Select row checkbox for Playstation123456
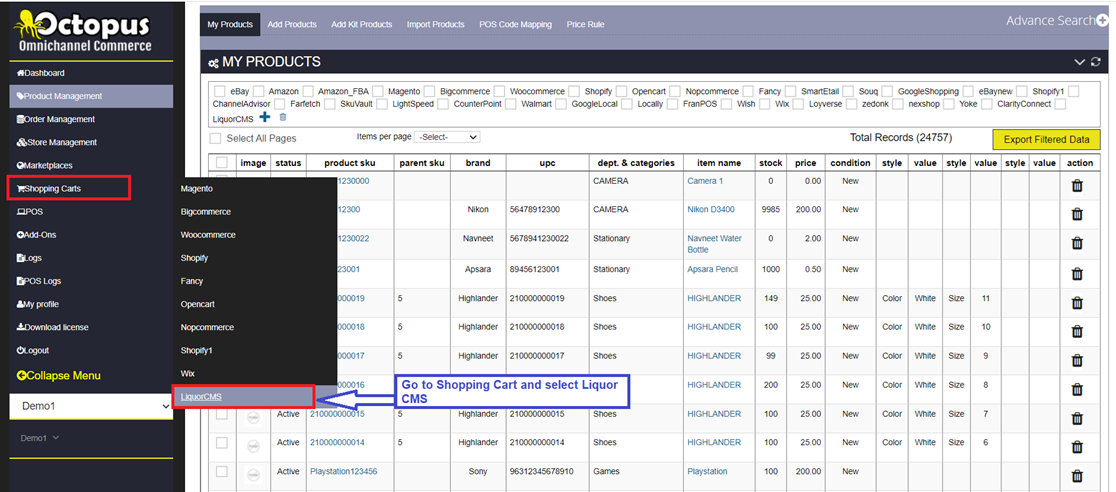 click(222, 471)
